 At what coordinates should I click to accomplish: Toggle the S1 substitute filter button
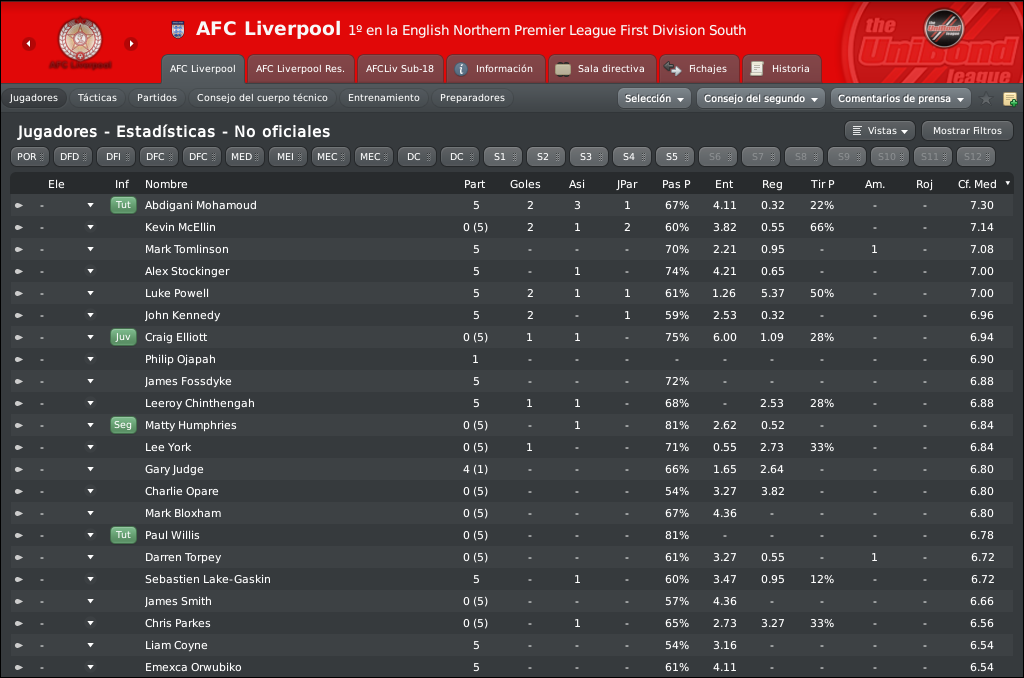click(x=502, y=156)
